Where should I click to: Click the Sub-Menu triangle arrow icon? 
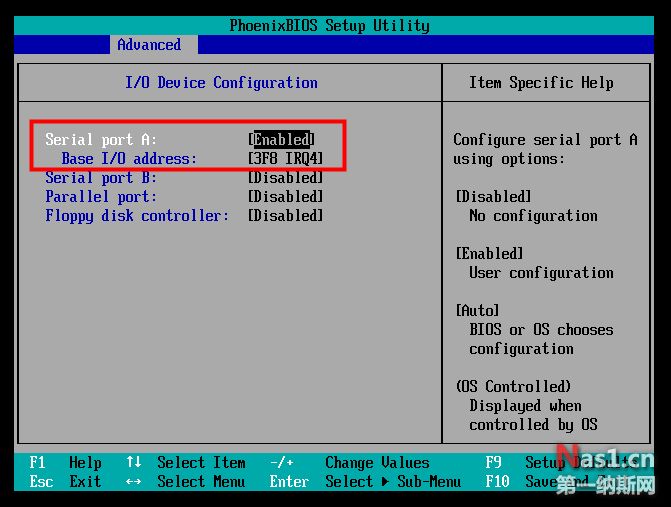click(x=385, y=482)
